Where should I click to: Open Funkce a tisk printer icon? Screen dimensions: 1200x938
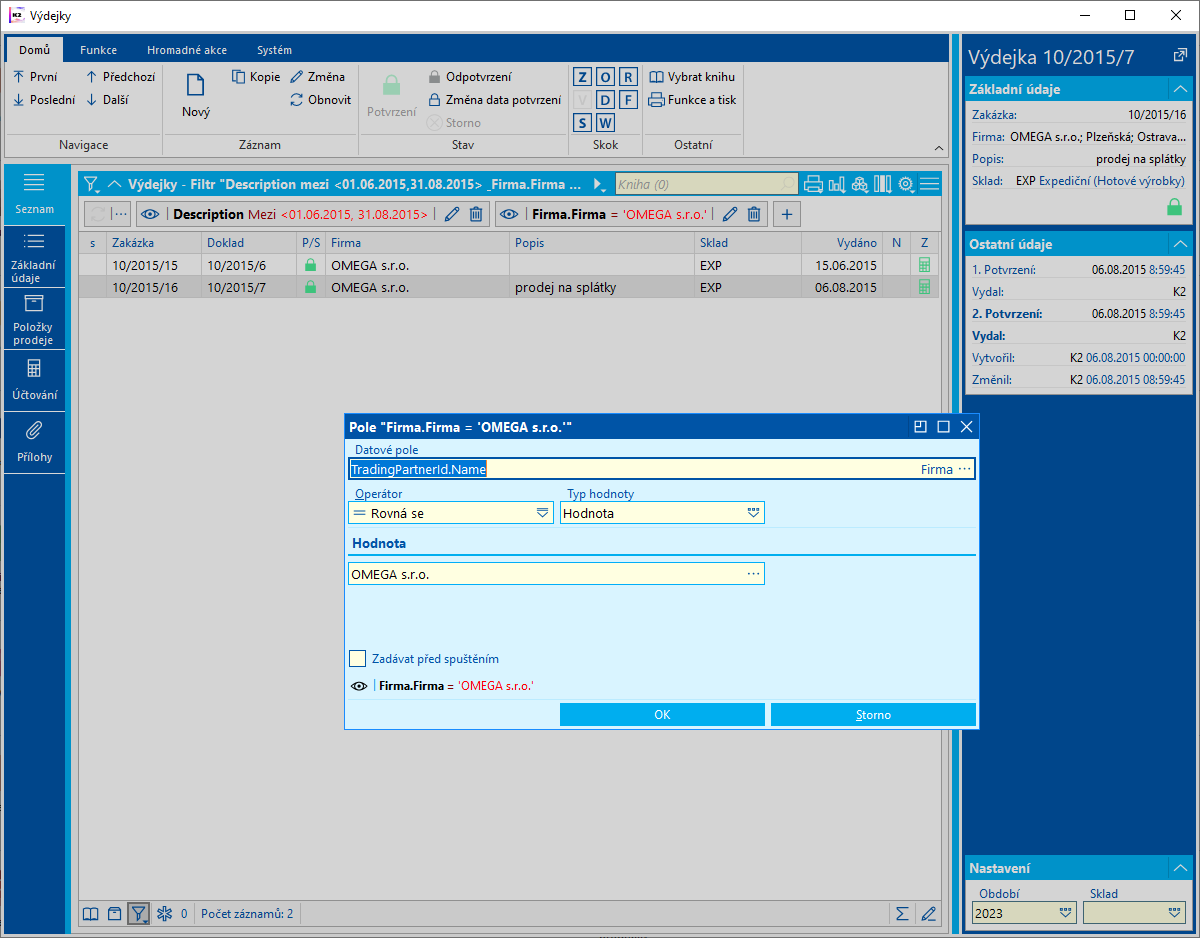(x=656, y=100)
